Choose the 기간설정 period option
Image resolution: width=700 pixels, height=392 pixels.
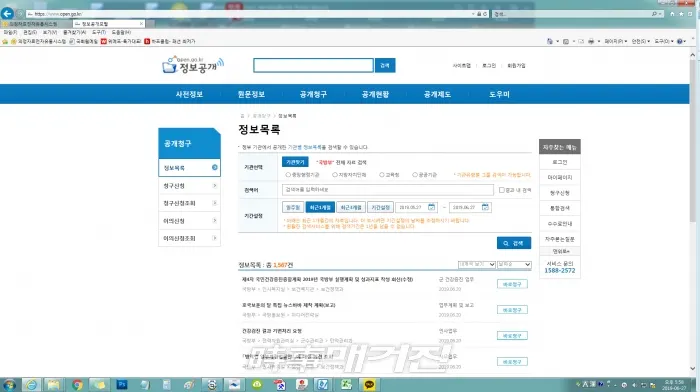tap(380, 207)
